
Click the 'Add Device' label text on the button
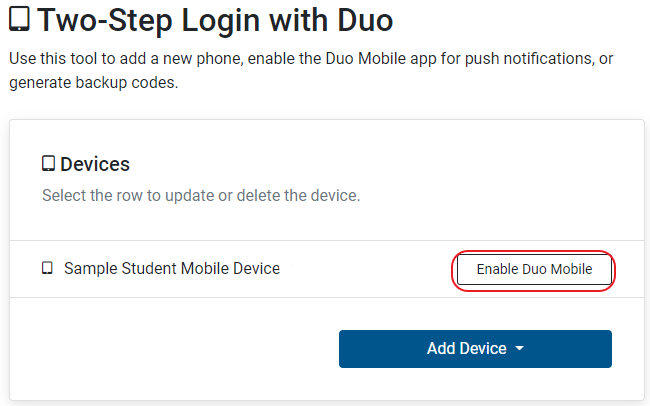(466, 348)
